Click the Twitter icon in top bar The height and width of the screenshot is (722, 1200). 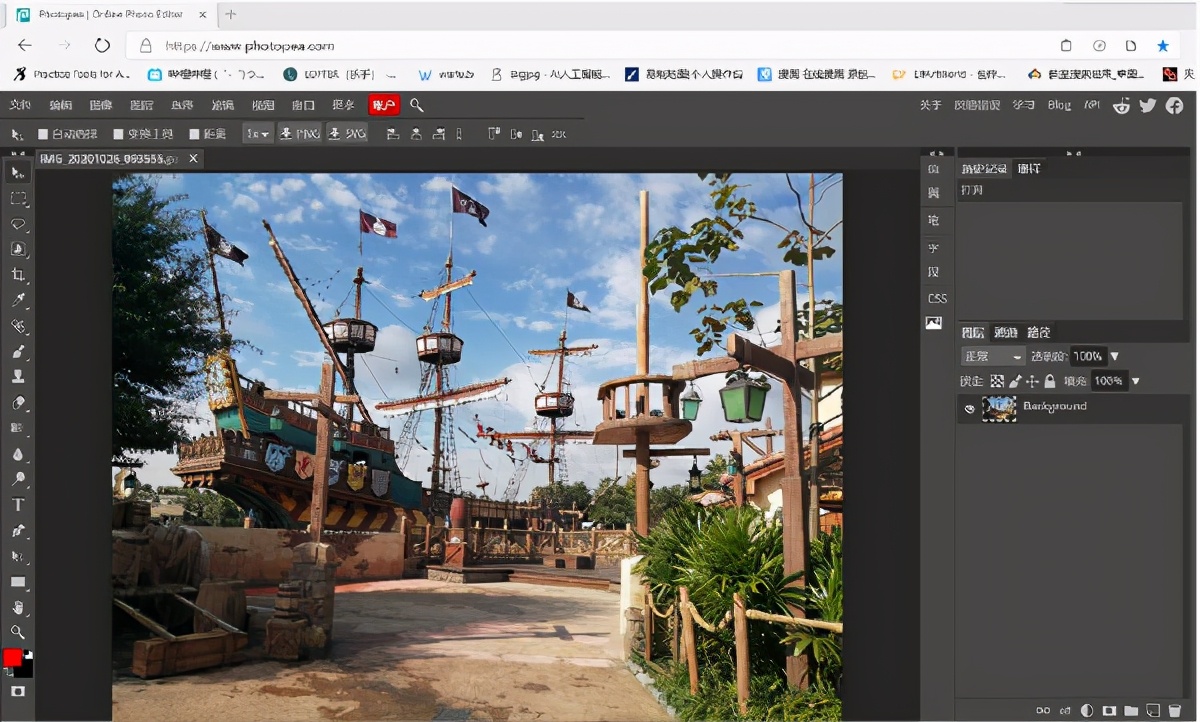(1148, 106)
